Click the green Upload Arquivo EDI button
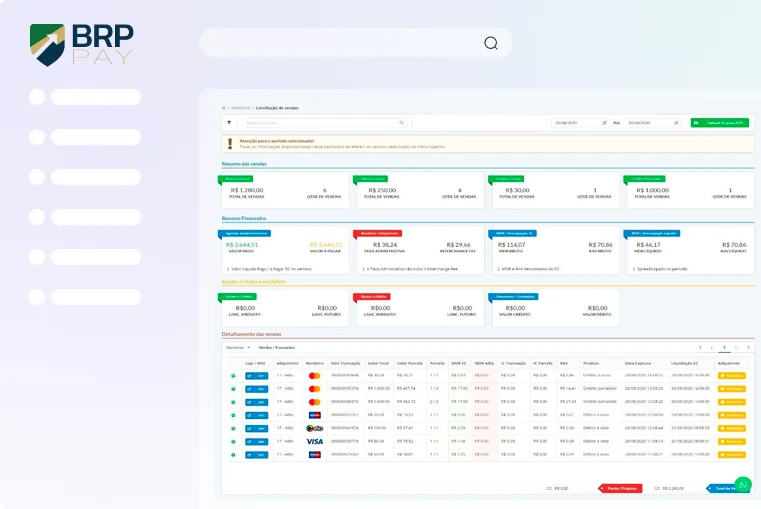The width and height of the screenshot is (761, 509). pos(720,123)
